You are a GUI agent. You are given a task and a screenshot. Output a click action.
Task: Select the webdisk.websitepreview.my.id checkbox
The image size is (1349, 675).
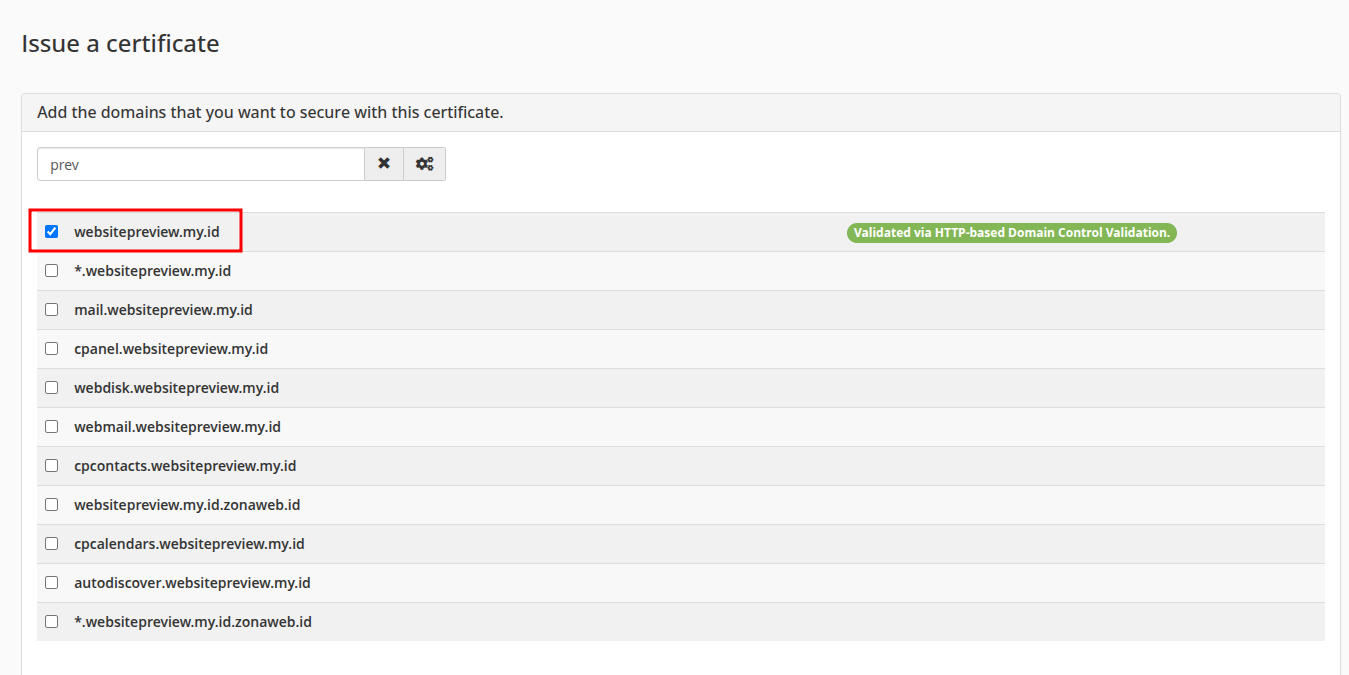point(52,387)
